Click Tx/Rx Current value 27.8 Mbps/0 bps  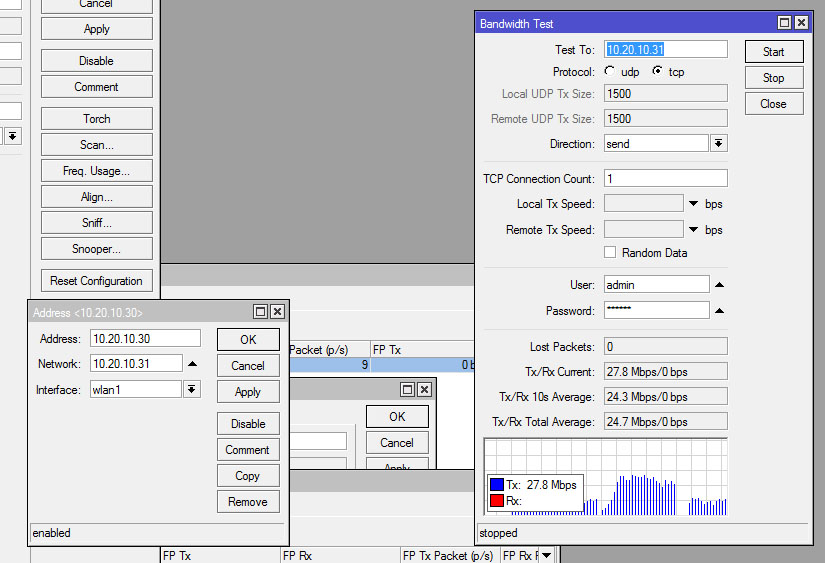tap(666, 371)
